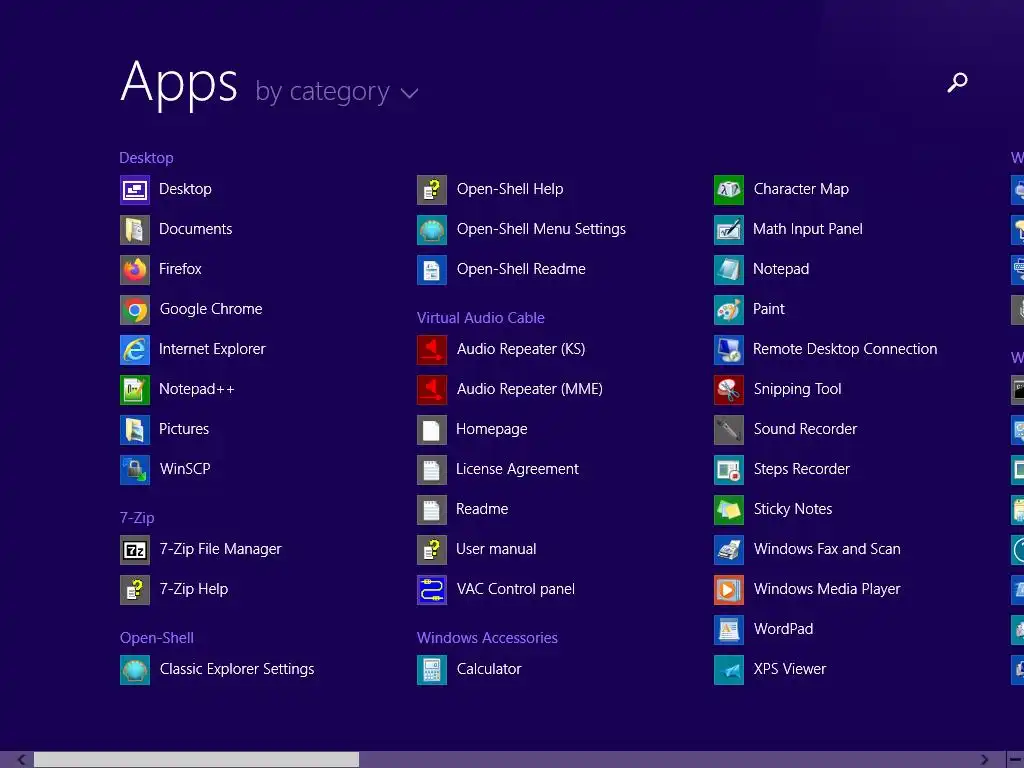Click the scrollbar left arrow

tap(22, 760)
